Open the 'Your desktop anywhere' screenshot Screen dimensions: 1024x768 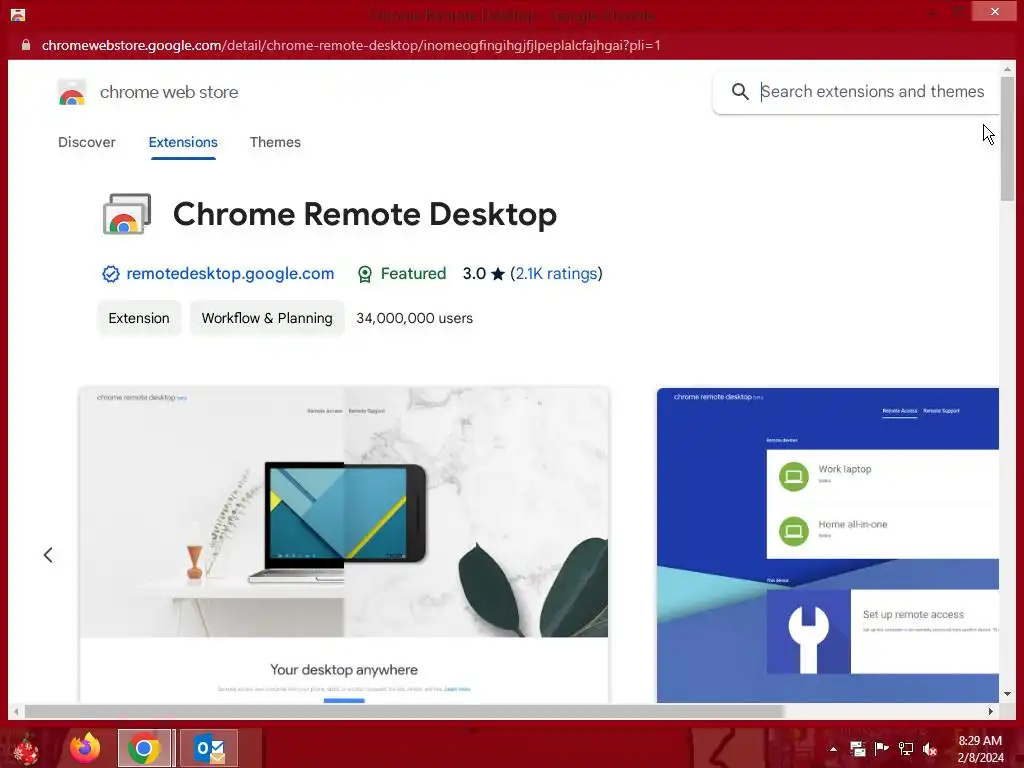344,545
